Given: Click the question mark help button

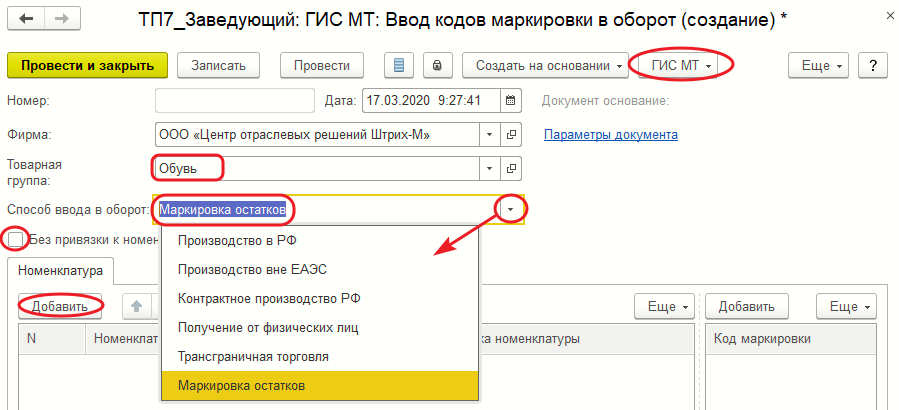Looking at the screenshot, I should point(873,65).
